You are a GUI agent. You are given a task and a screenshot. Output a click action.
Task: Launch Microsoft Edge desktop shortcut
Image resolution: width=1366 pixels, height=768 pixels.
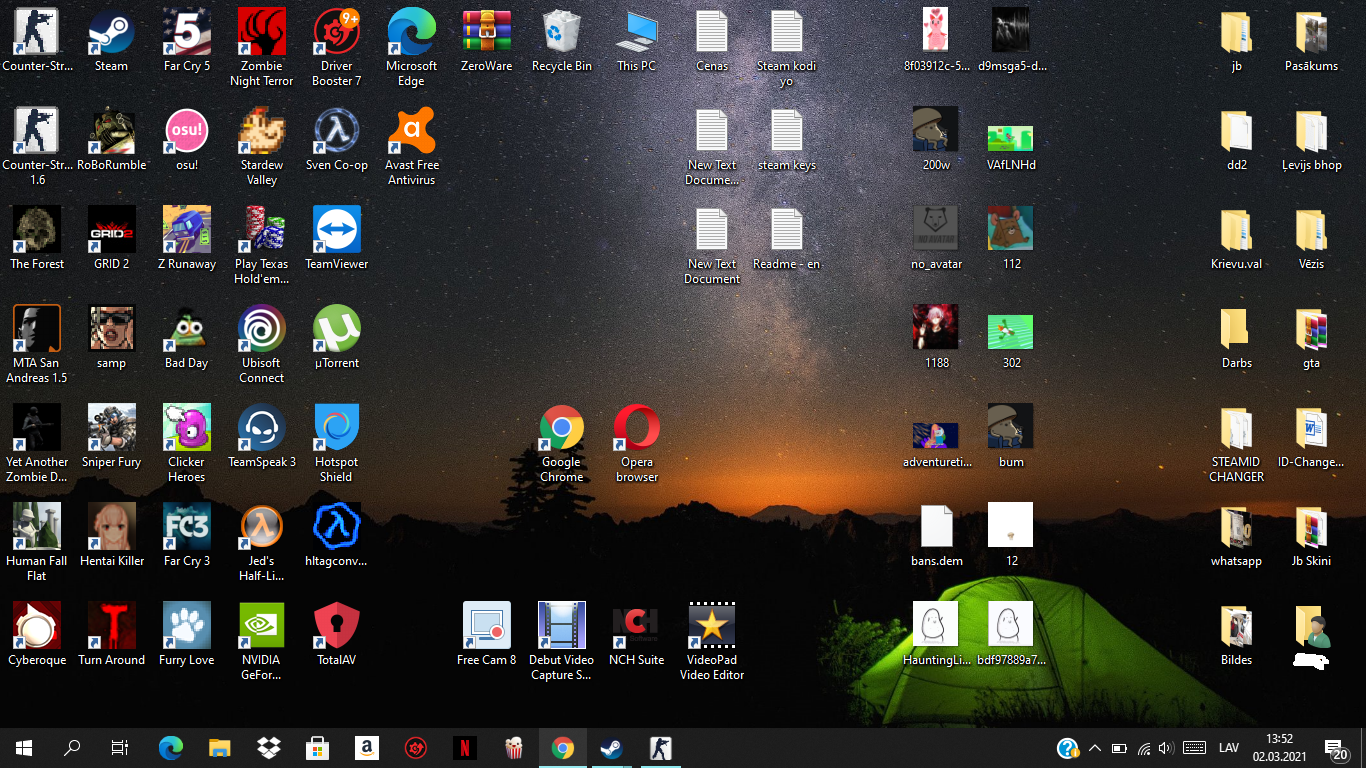pyautogui.click(x=412, y=48)
